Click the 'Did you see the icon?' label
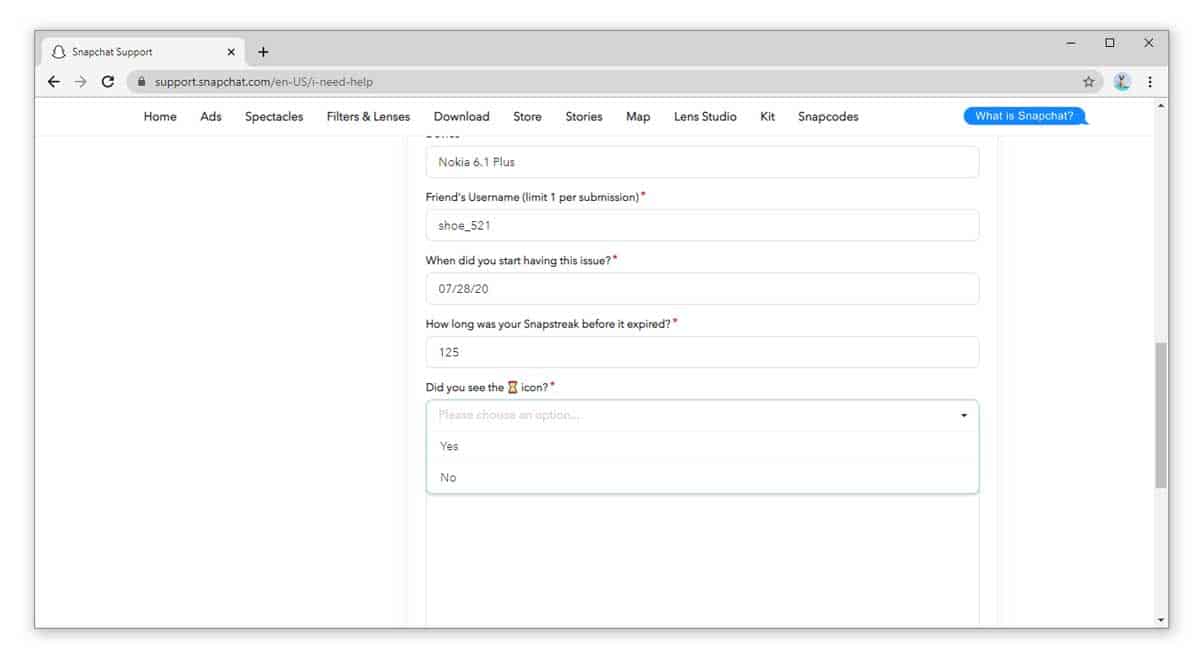This screenshot has height=662, width=1200. tap(490, 387)
